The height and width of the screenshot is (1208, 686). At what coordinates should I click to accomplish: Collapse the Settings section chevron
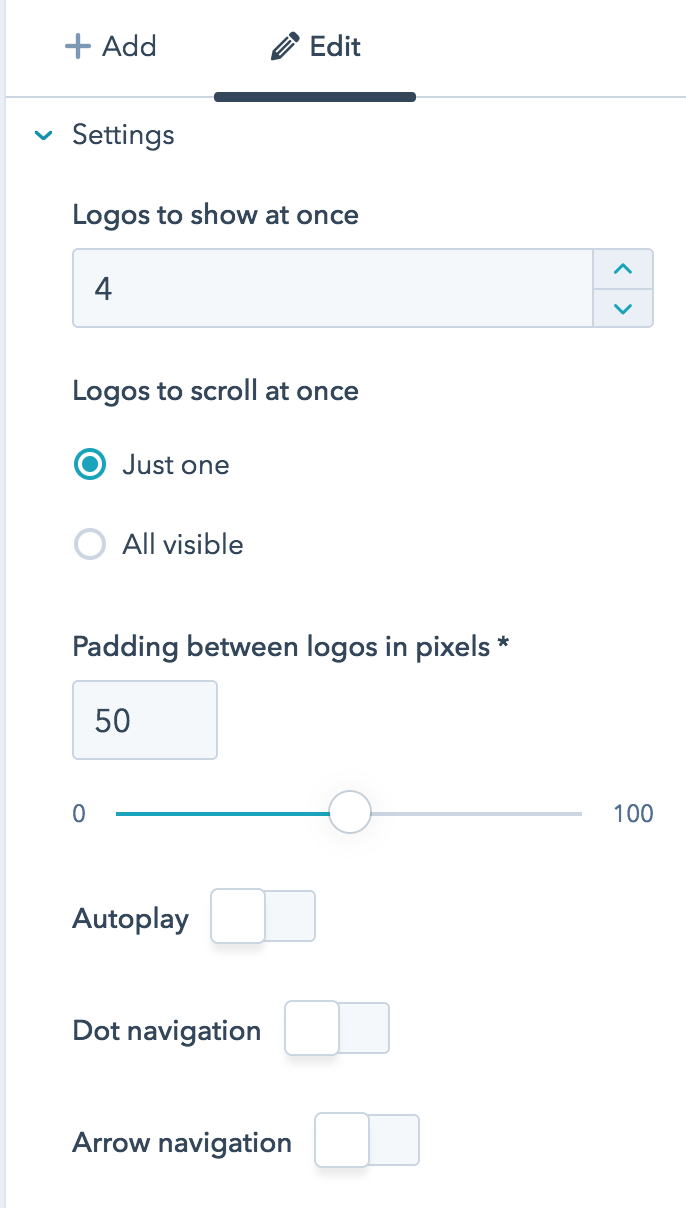[x=43, y=135]
